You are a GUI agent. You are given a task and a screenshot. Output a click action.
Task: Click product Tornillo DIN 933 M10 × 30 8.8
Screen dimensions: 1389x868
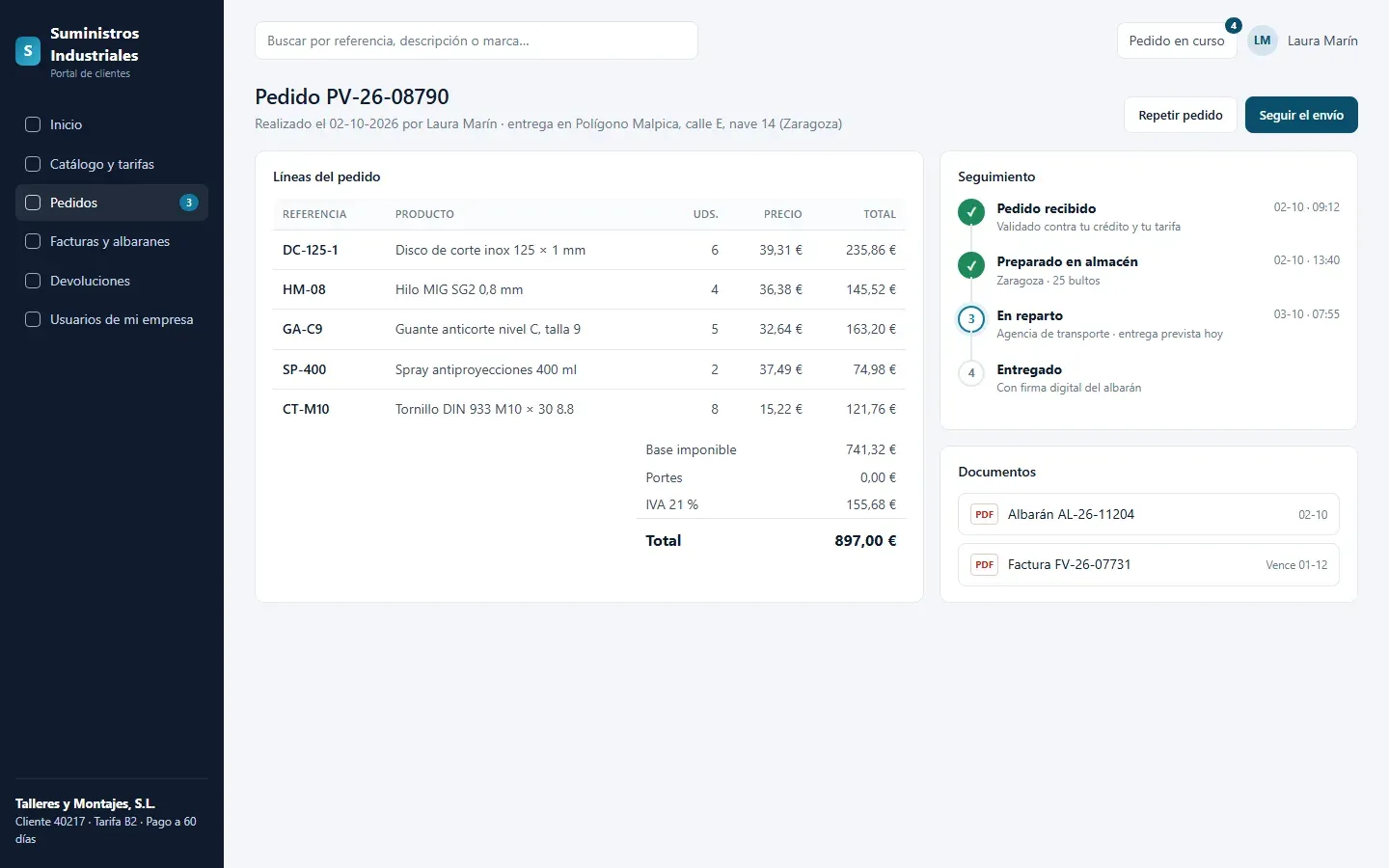tap(484, 409)
